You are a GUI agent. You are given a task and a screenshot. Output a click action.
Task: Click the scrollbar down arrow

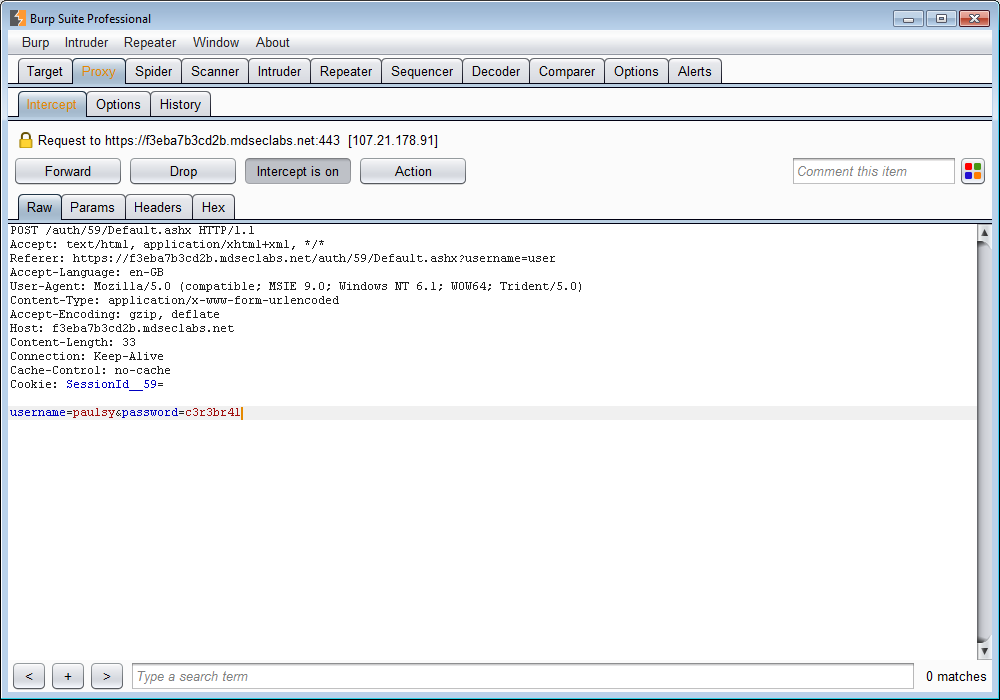pyautogui.click(x=984, y=651)
